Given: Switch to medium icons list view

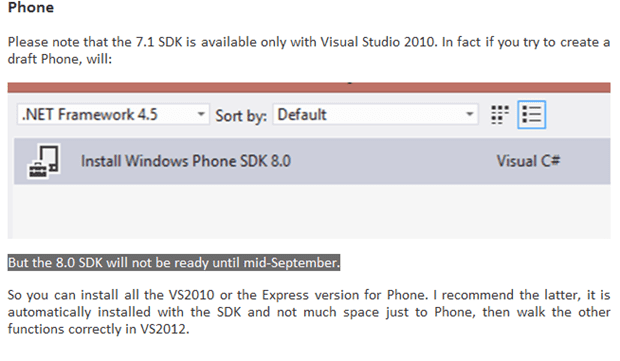Looking at the screenshot, I should 531,115.
